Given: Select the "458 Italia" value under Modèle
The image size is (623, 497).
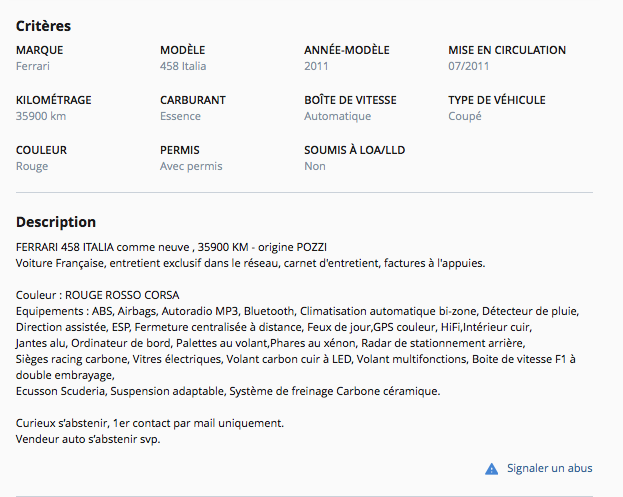Looking at the screenshot, I should pyautogui.click(x=184, y=66).
